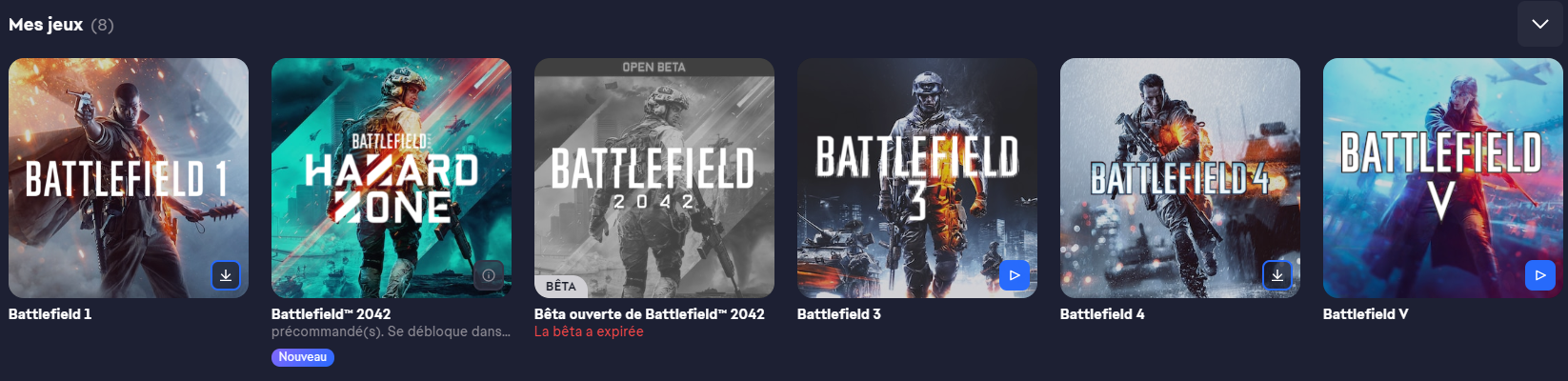Image resolution: width=1568 pixels, height=381 pixels.
Task: Click the BÊTA label on the beta cover
Action: 561,286
